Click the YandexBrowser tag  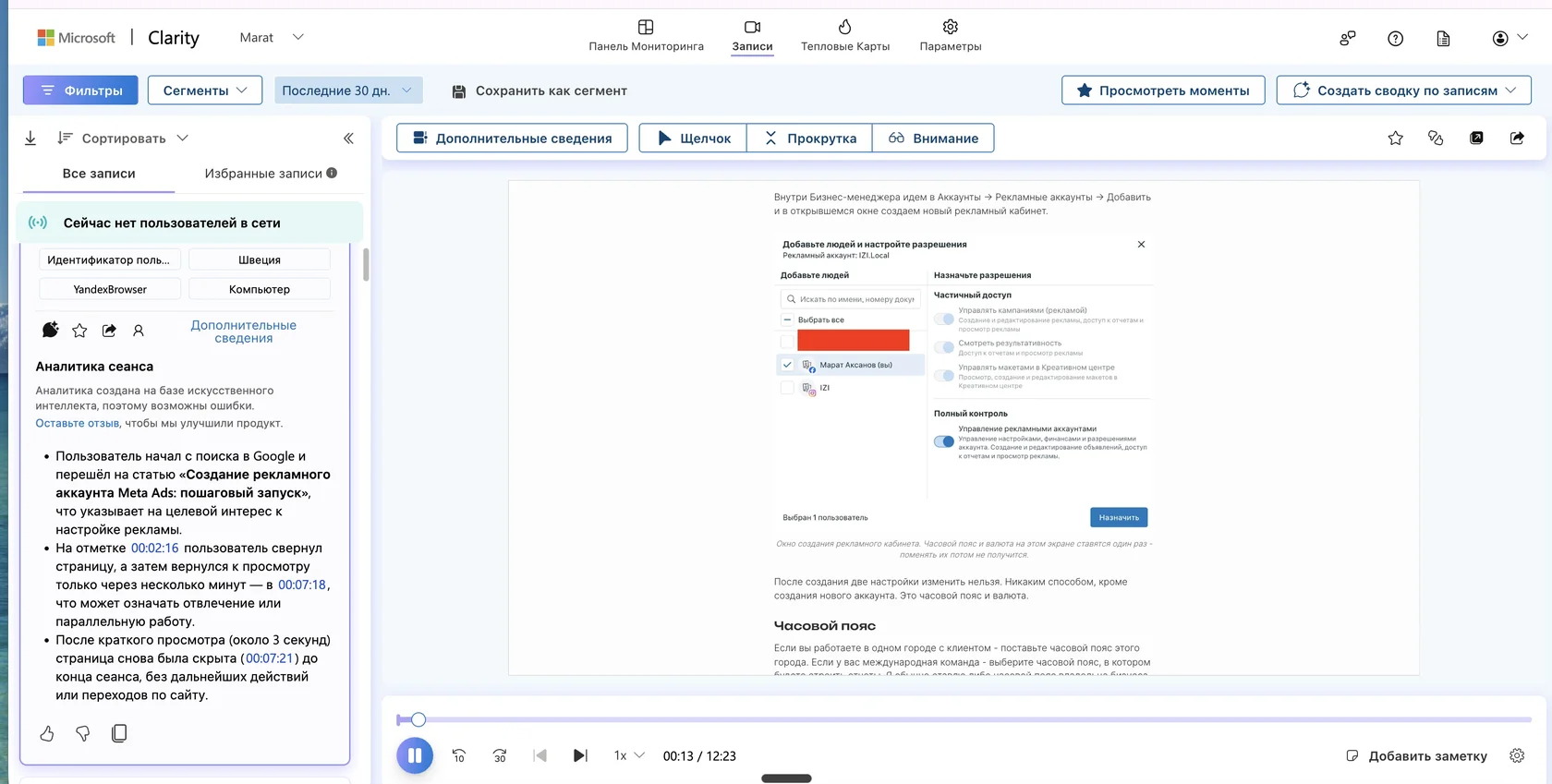(x=110, y=289)
